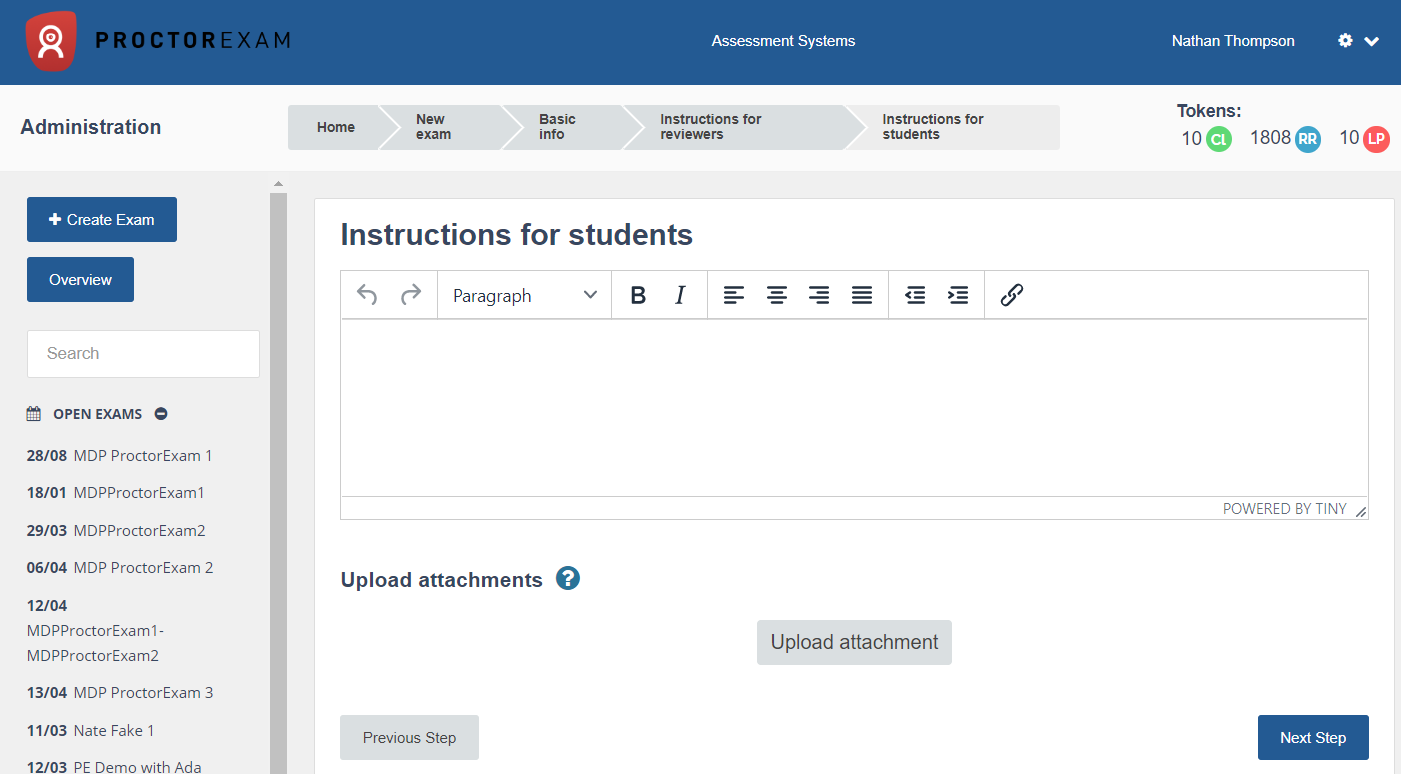This screenshot has width=1401, height=774.
Task: Click the Next Step button
Action: click(1313, 738)
